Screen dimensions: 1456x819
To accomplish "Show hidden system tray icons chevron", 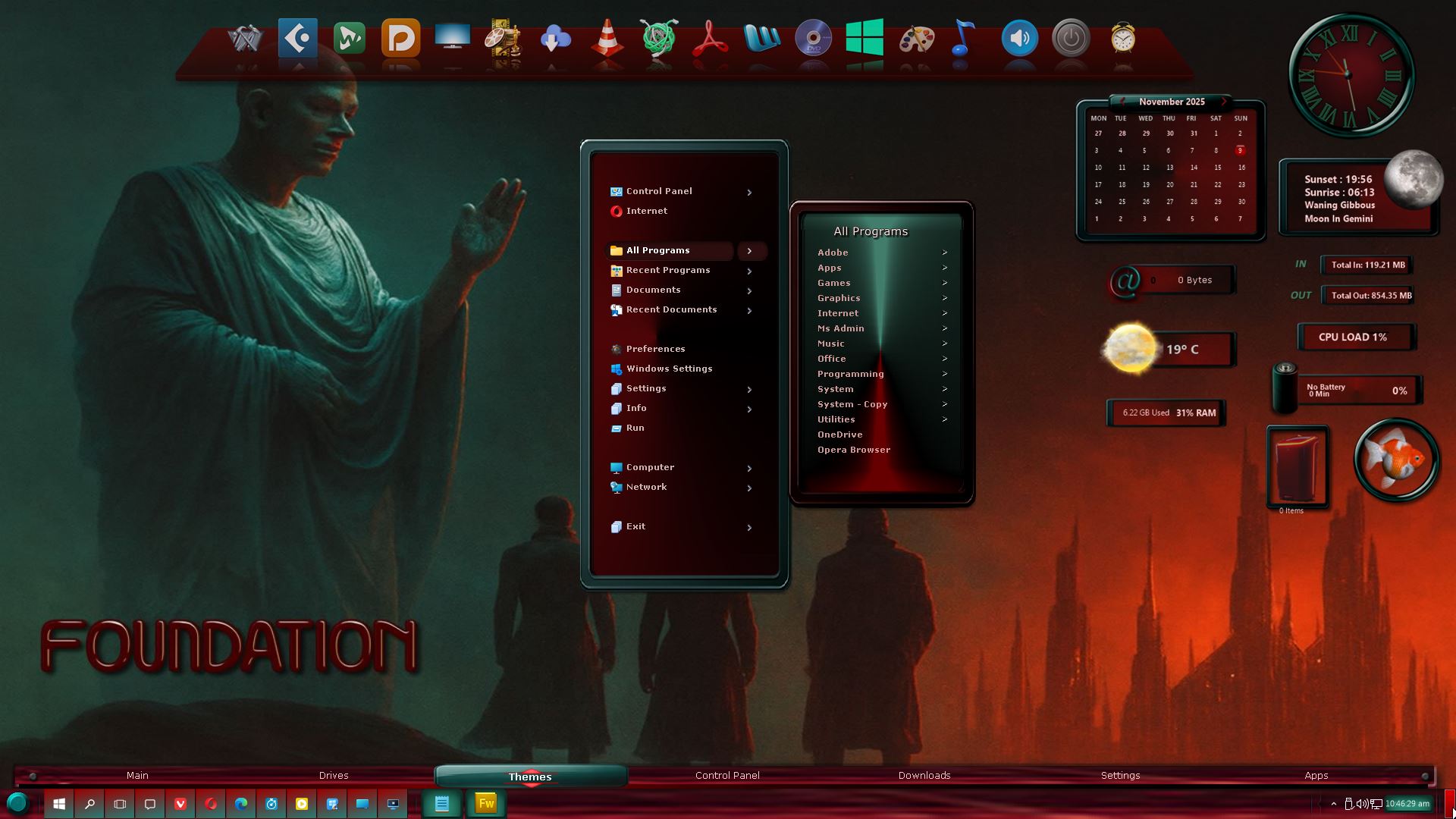I will (1333, 804).
